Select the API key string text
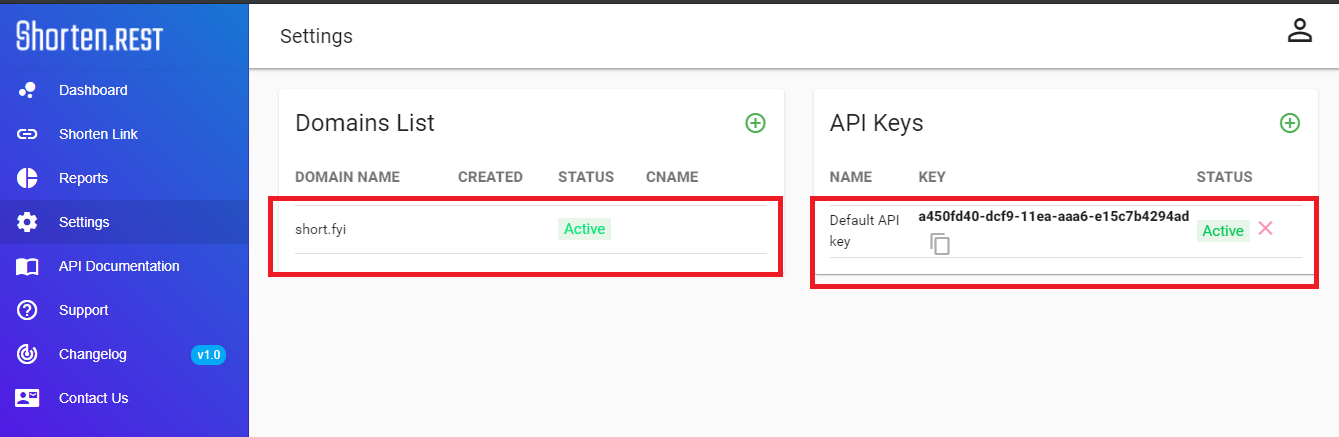 pos(1054,217)
